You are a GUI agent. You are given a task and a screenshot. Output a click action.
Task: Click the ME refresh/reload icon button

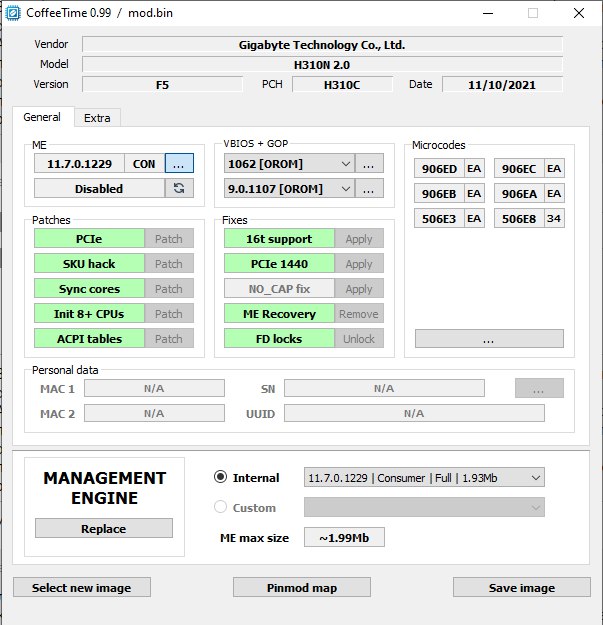(179, 188)
